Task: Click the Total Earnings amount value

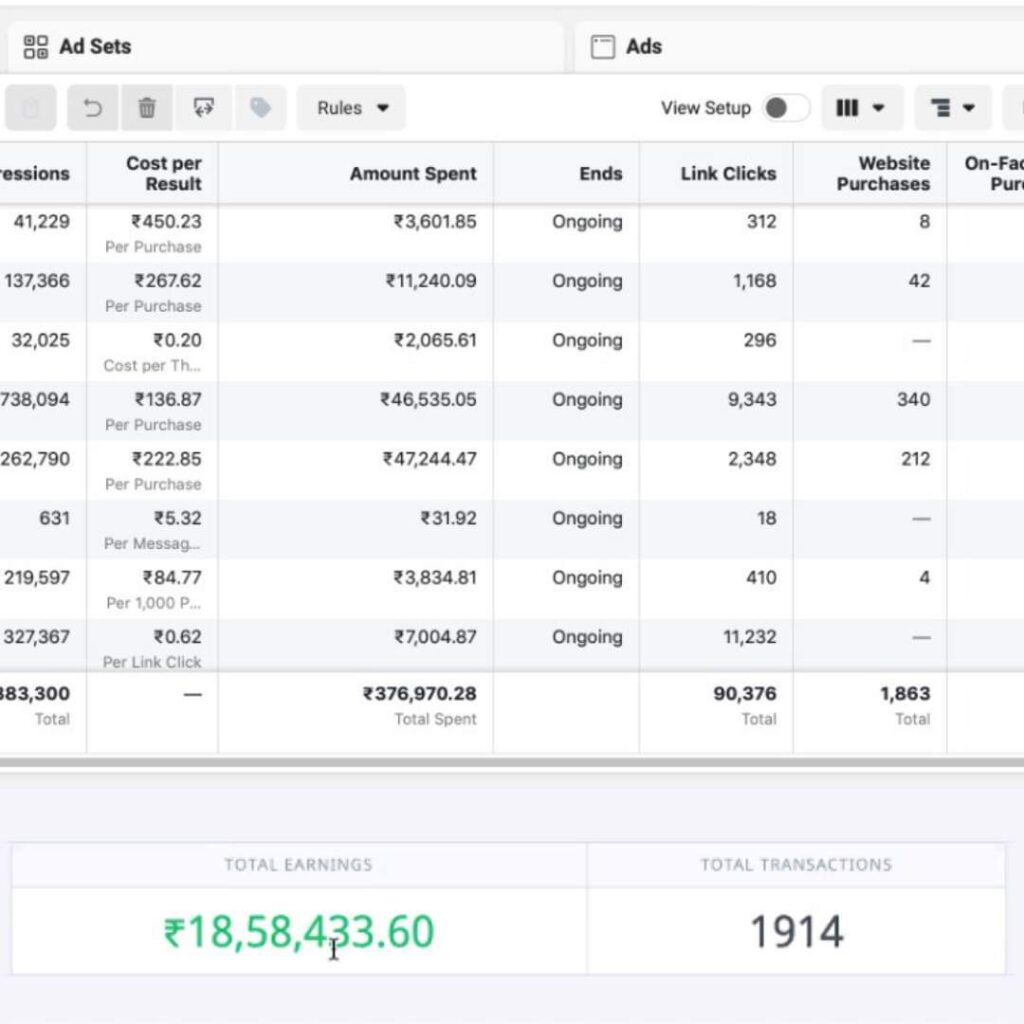Action: pyautogui.click(x=299, y=932)
